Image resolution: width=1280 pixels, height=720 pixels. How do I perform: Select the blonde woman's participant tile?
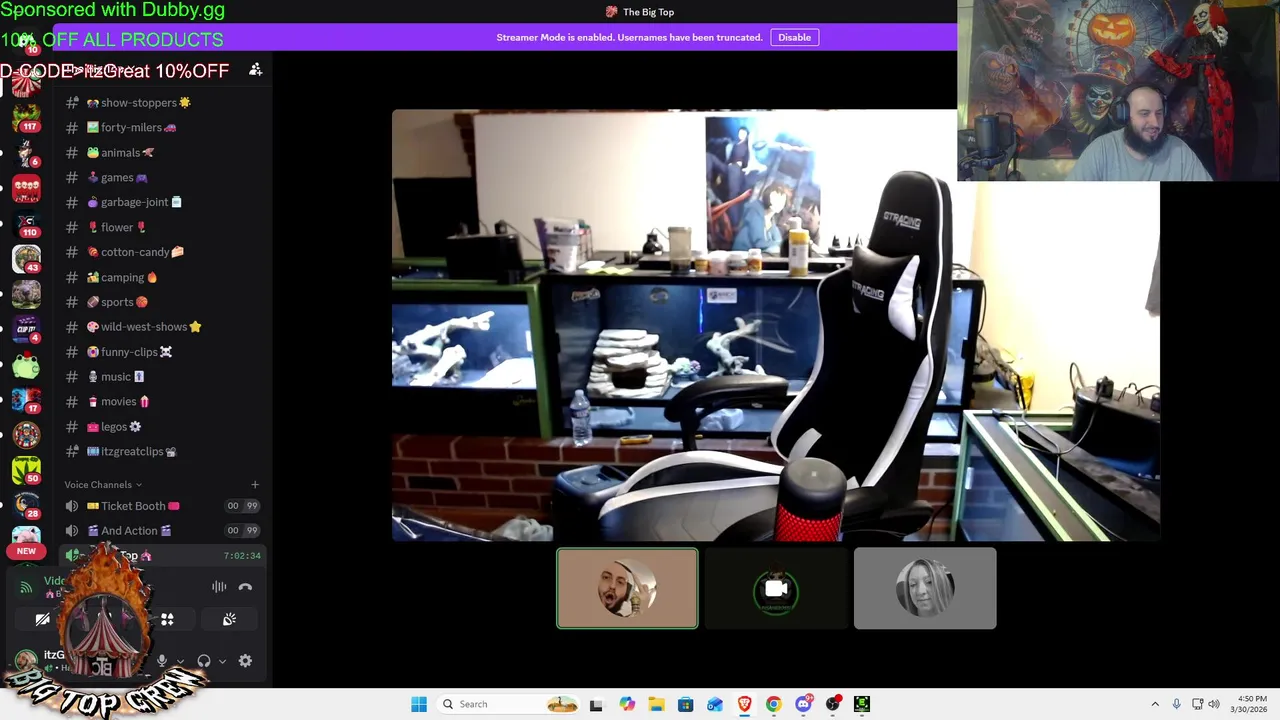point(925,588)
